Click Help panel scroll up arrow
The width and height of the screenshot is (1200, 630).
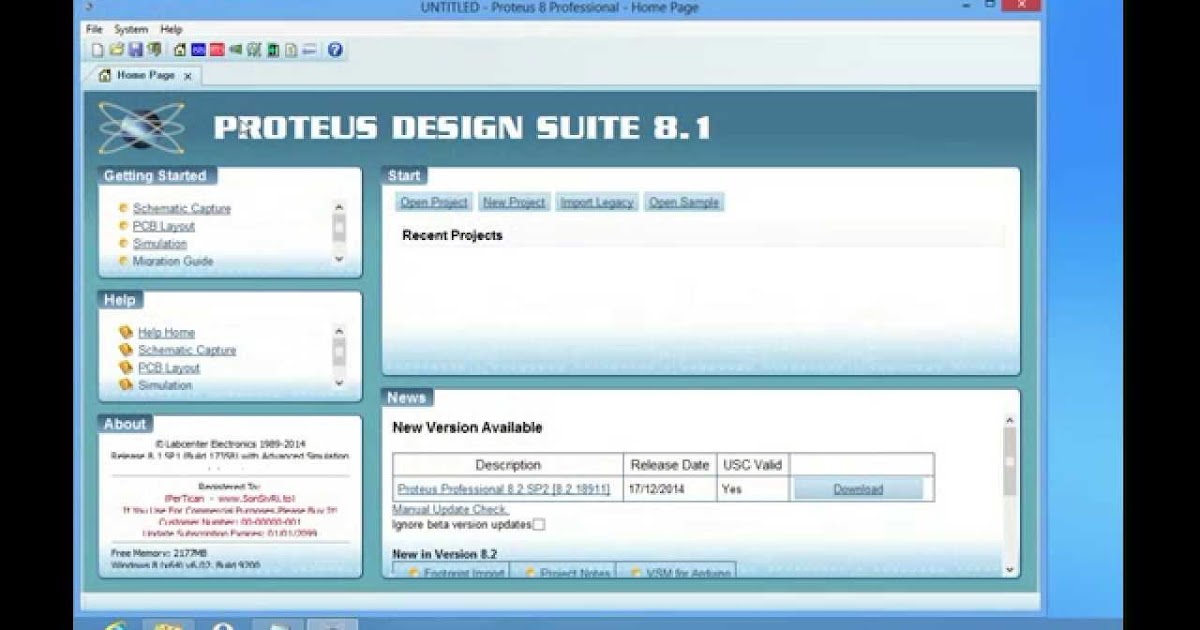pyautogui.click(x=339, y=331)
